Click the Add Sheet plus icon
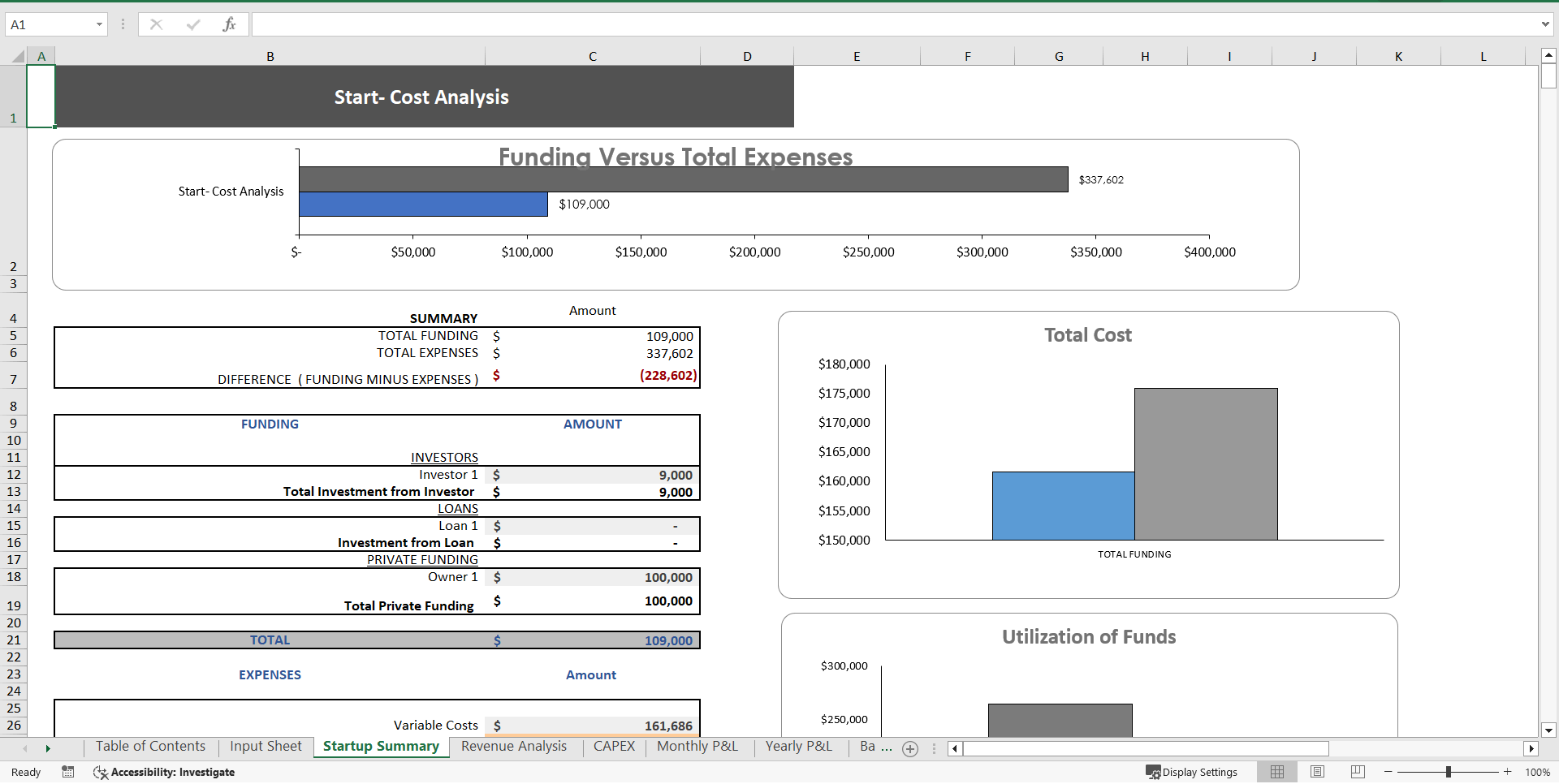1559x784 pixels. click(910, 749)
